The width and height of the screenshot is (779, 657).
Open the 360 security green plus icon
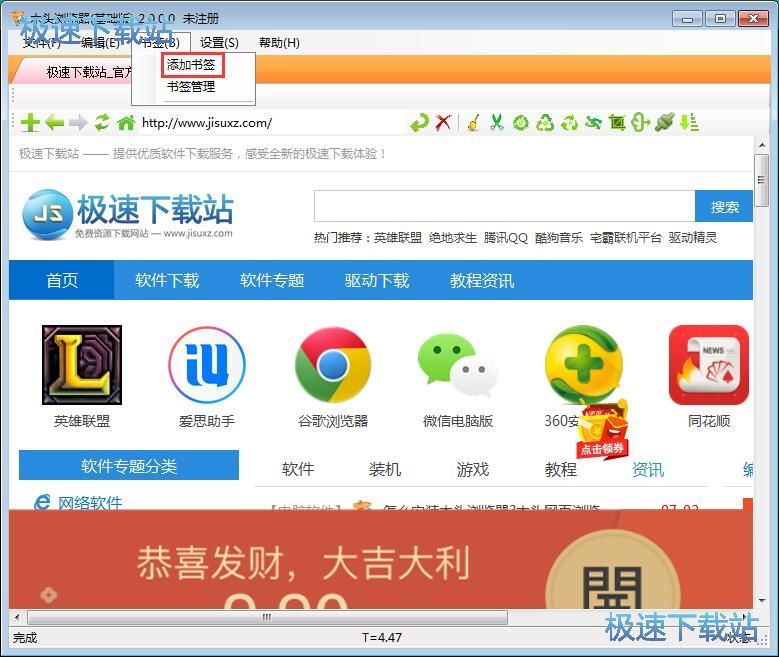[583, 363]
